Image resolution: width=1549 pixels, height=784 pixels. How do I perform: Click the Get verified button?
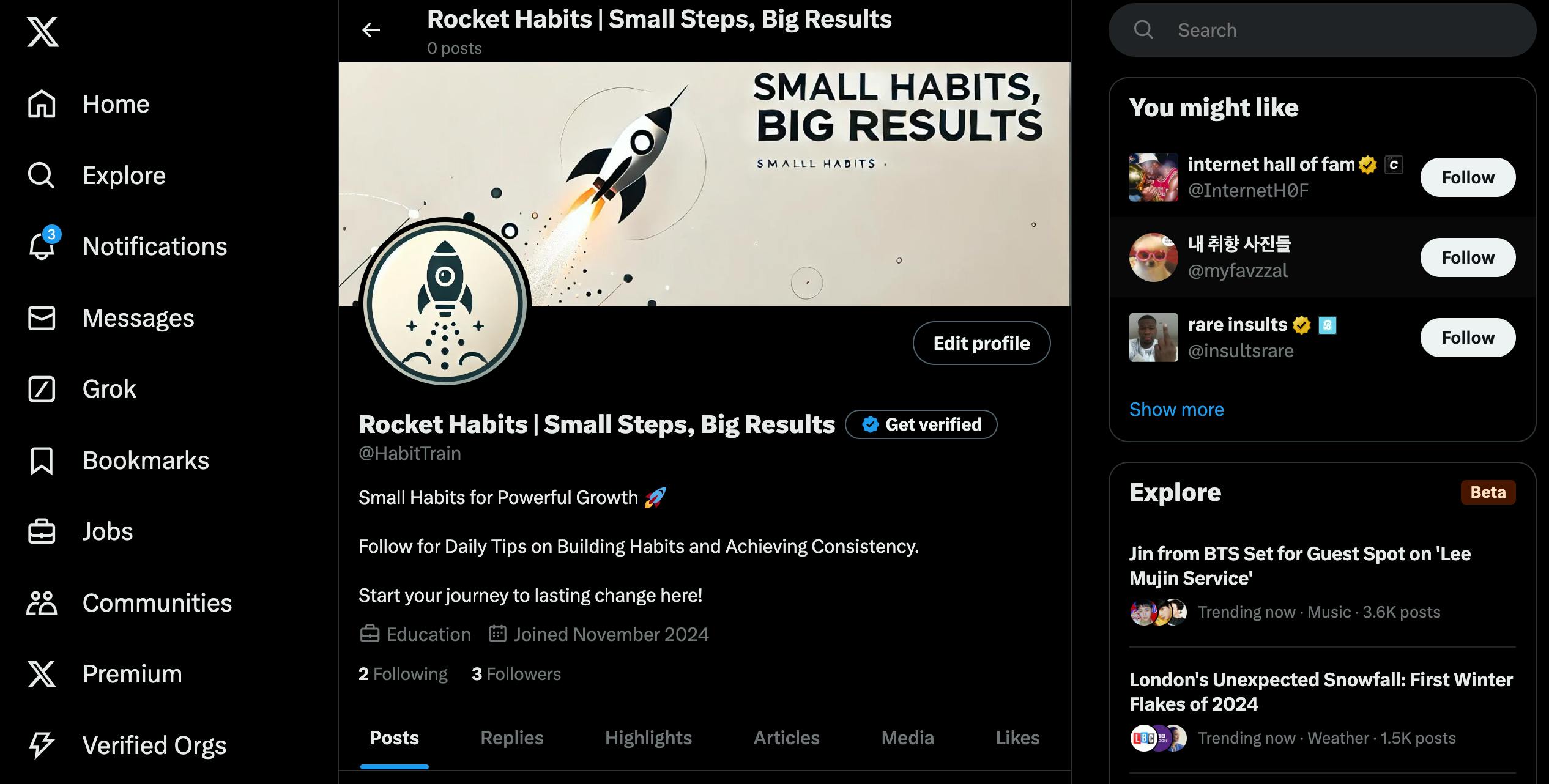tap(921, 424)
